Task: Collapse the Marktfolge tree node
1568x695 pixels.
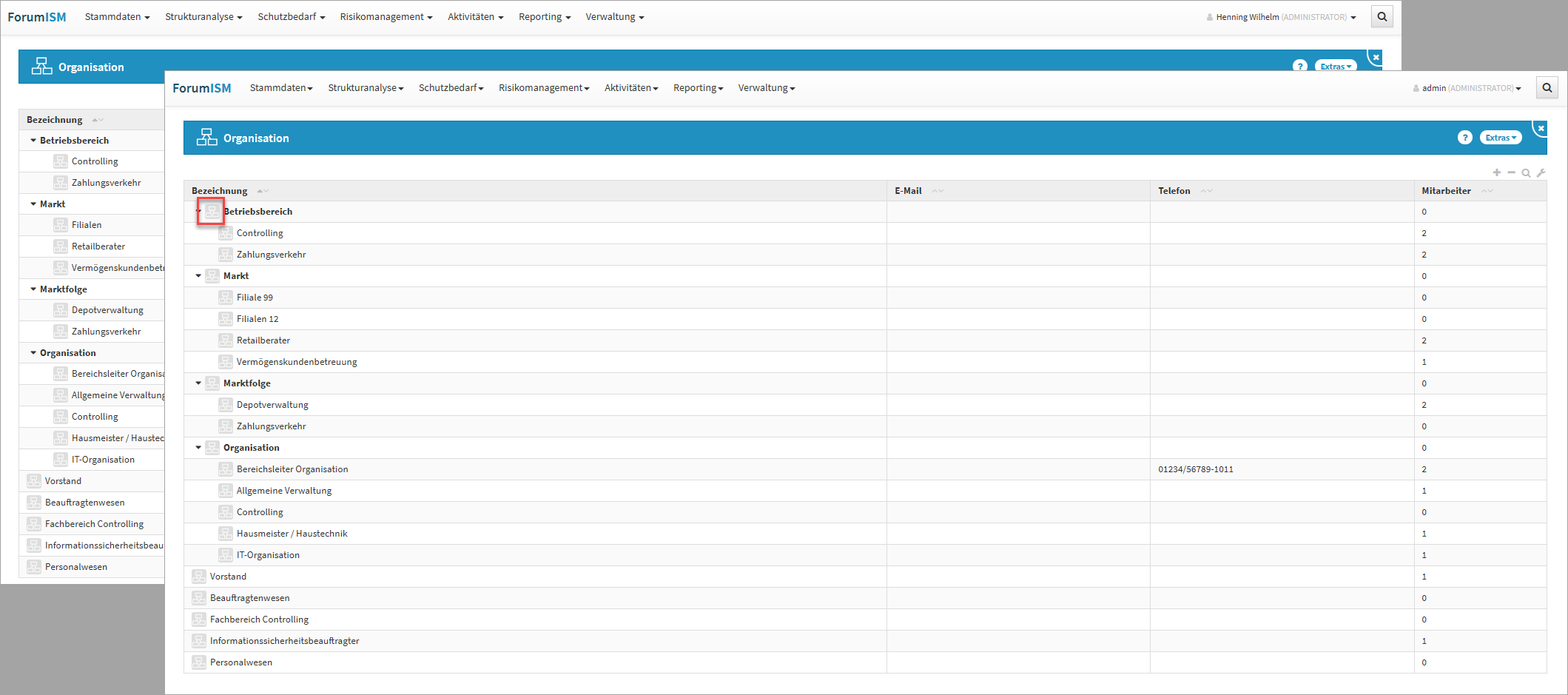Action: tap(198, 383)
